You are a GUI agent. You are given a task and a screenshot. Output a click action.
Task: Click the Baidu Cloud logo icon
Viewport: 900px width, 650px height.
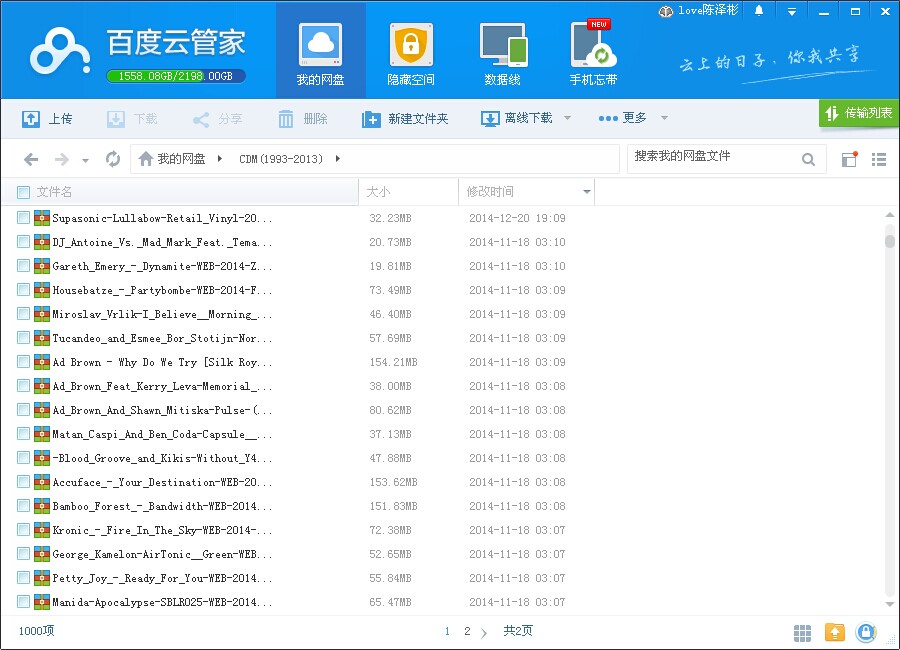(x=60, y=52)
